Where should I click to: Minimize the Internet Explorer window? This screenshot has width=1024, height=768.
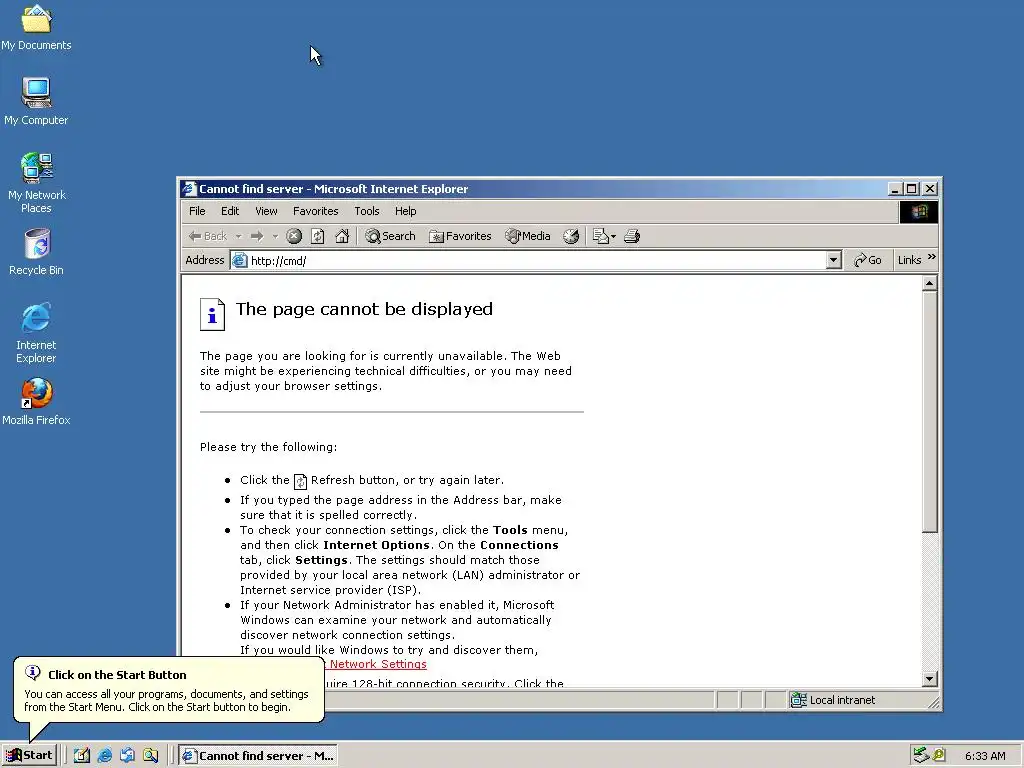coord(896,189)
